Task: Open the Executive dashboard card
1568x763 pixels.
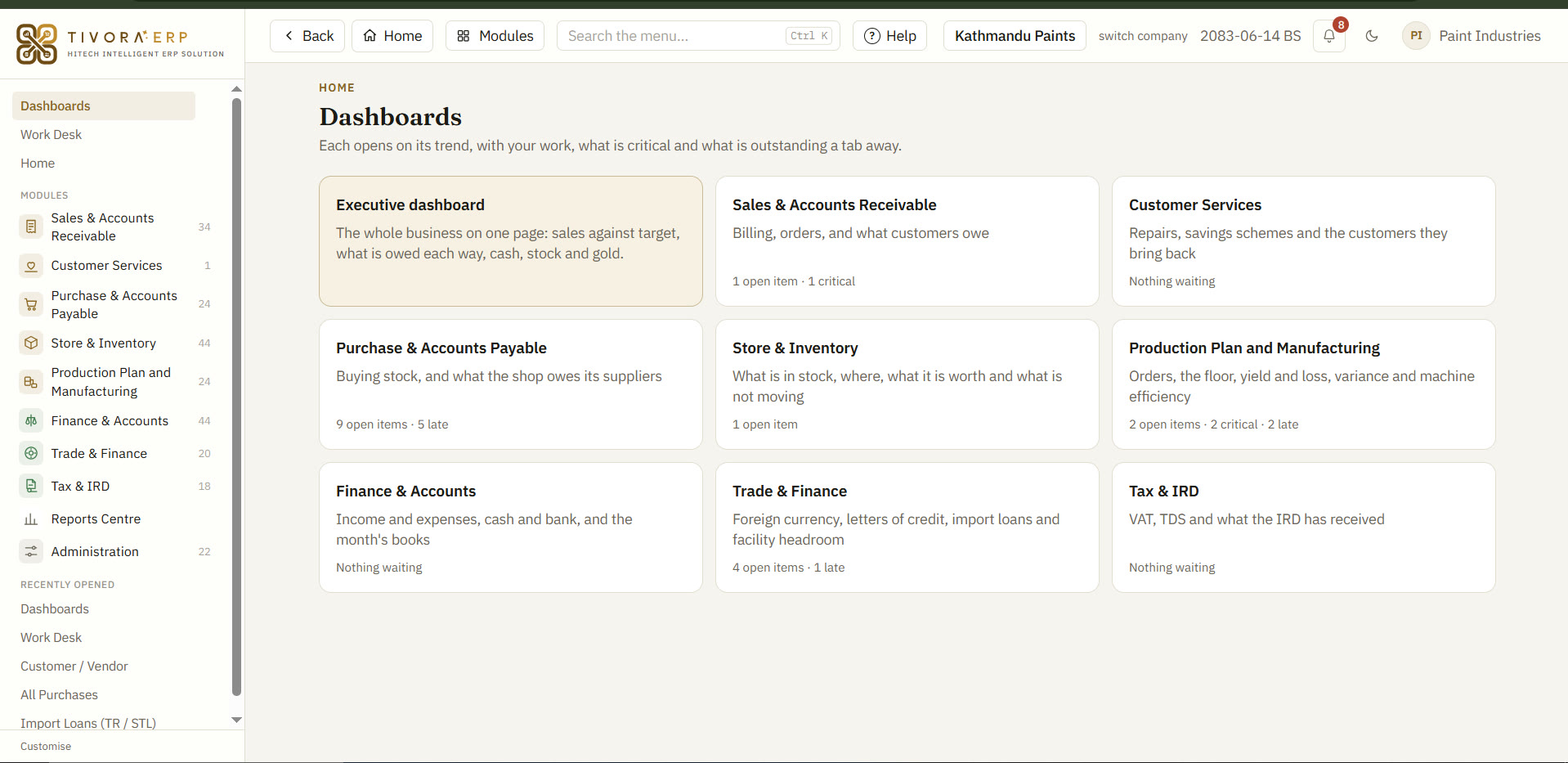Action: point(511,241)
